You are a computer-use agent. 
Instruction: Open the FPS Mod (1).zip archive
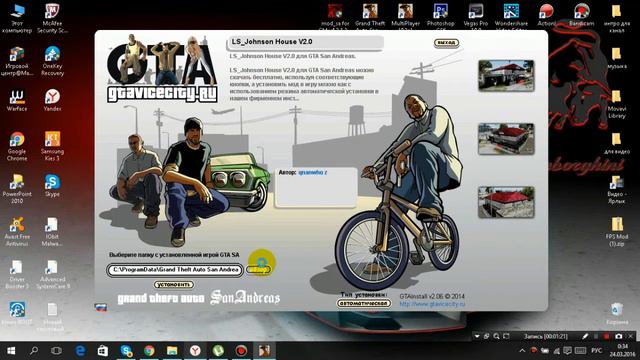[x=617, y=232]
